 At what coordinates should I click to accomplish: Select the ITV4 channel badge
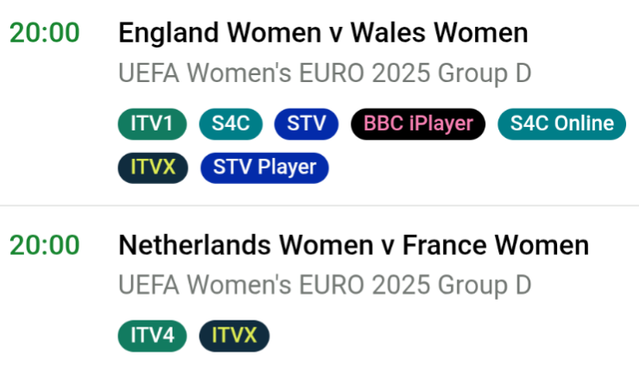click(152, 336)
